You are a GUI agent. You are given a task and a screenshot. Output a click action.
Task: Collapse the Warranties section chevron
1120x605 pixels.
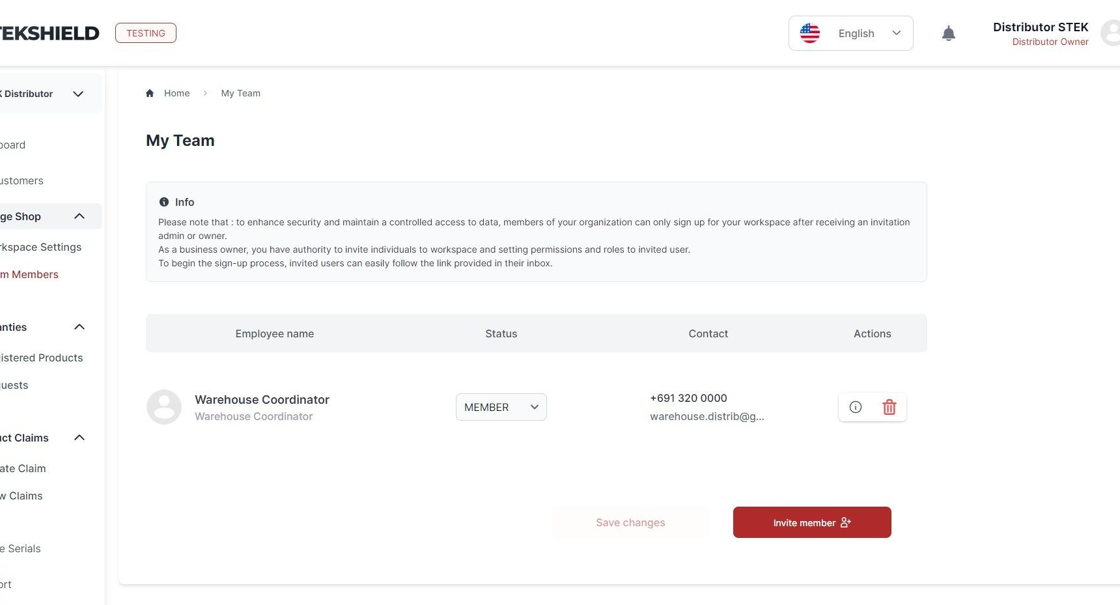[x=79, y=327]
